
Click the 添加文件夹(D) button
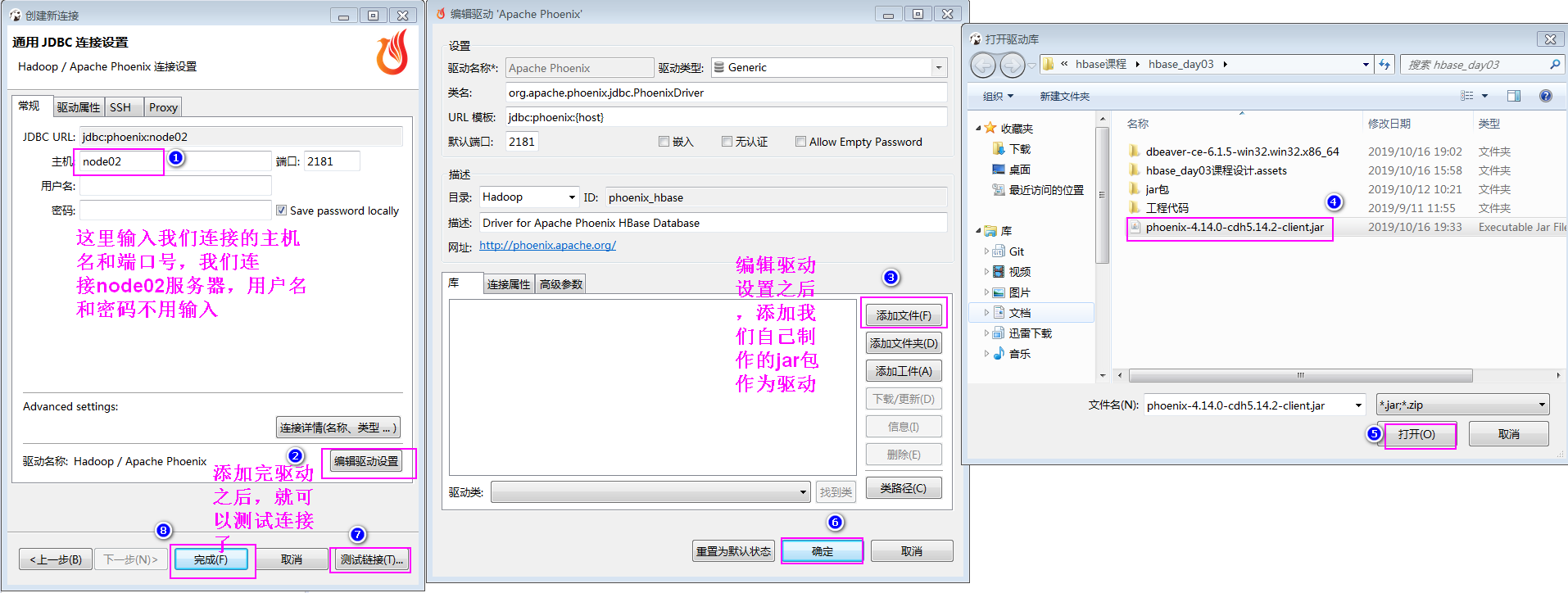[904, 343]
